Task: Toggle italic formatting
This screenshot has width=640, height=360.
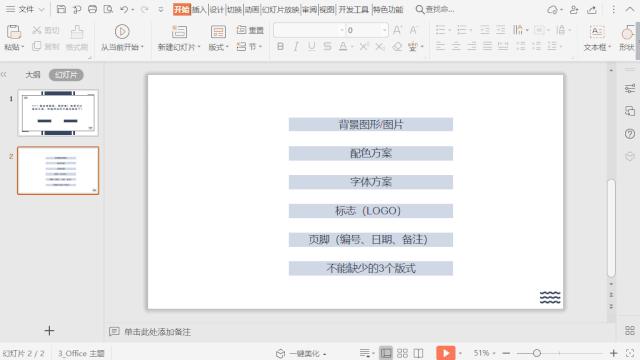Action: pyautogui.click(x=296, y=47)
